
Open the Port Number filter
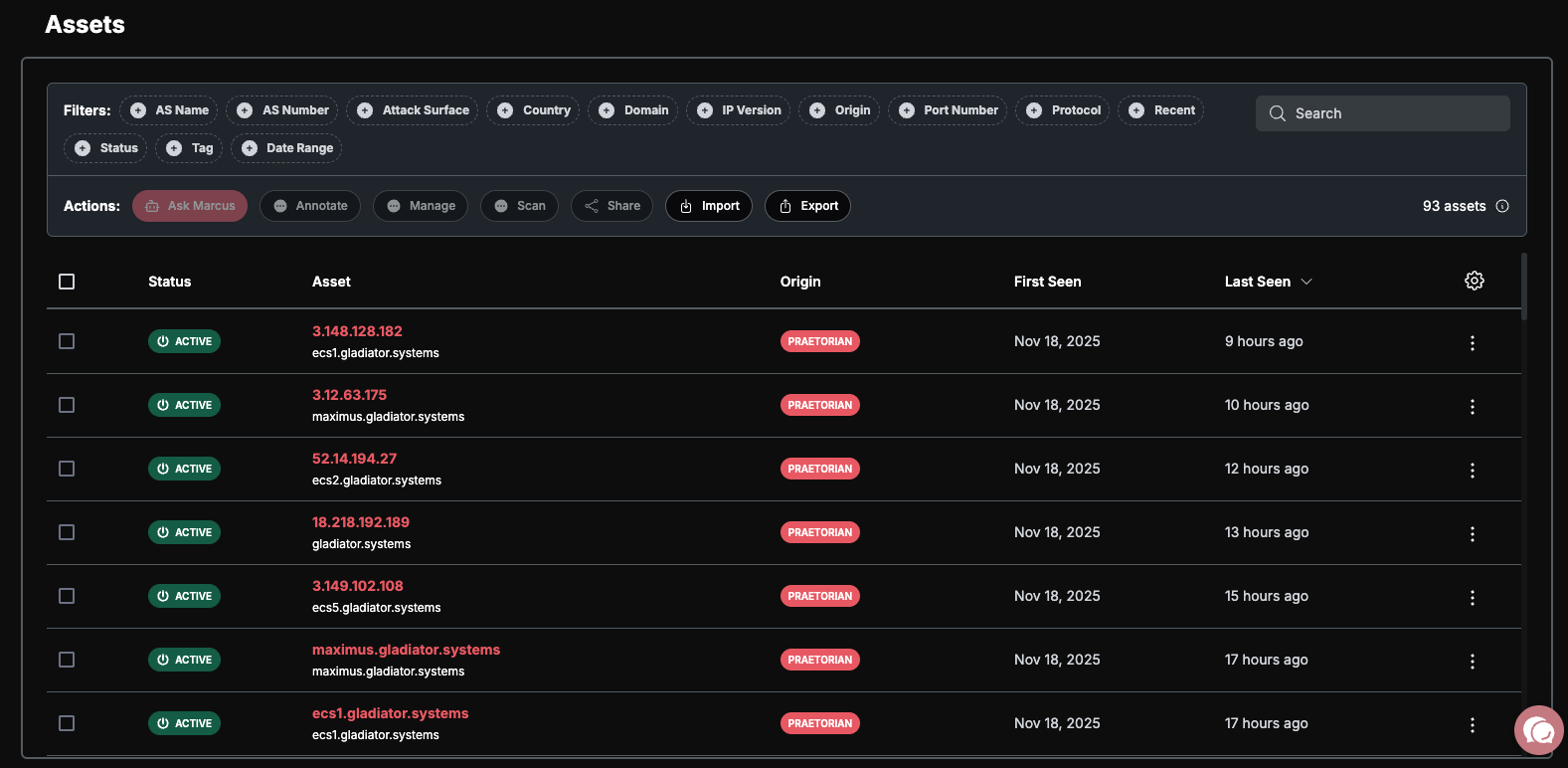[x=948, y=110]
